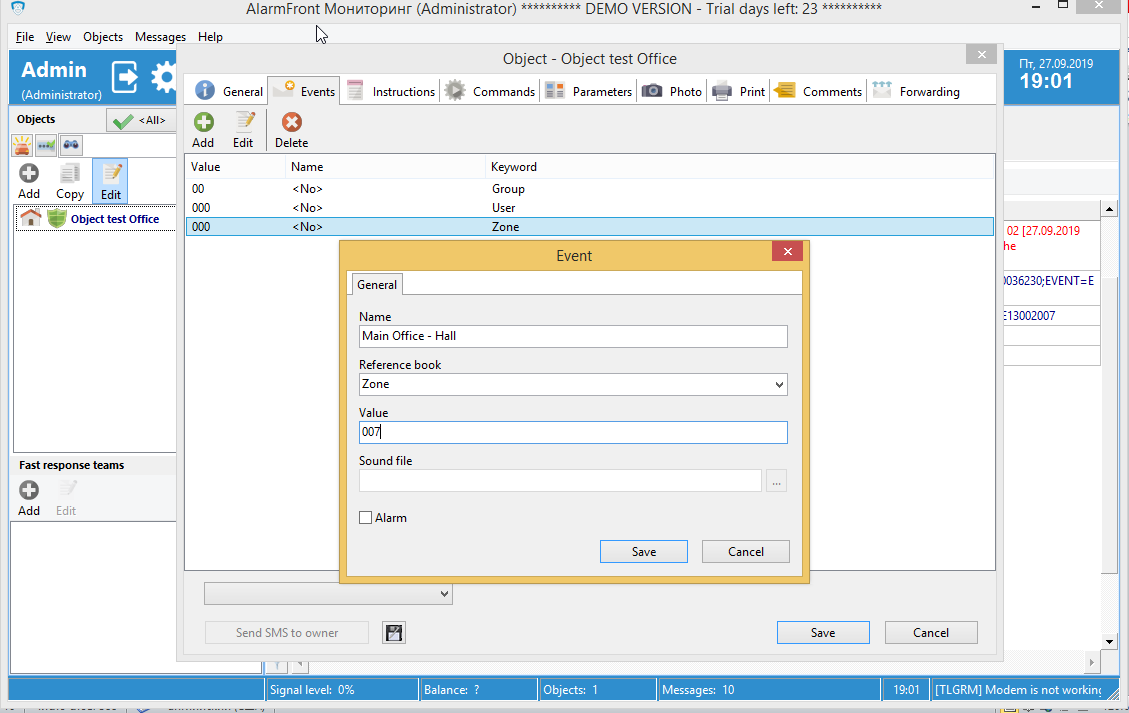Click the Value field containing 007
The image size is (1129, 713).
click(573, 432)
